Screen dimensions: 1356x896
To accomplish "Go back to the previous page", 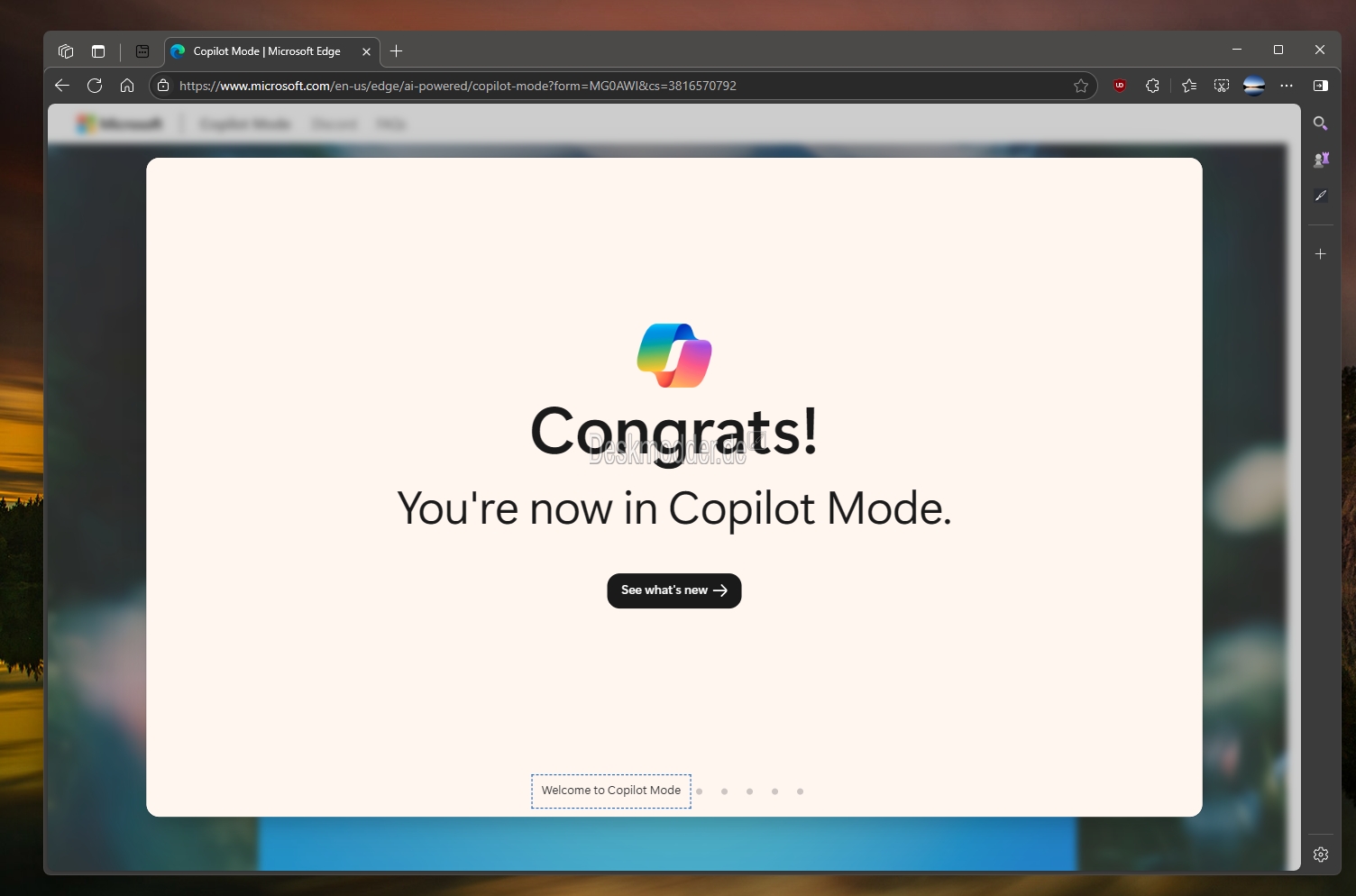I will click(62, 86).
